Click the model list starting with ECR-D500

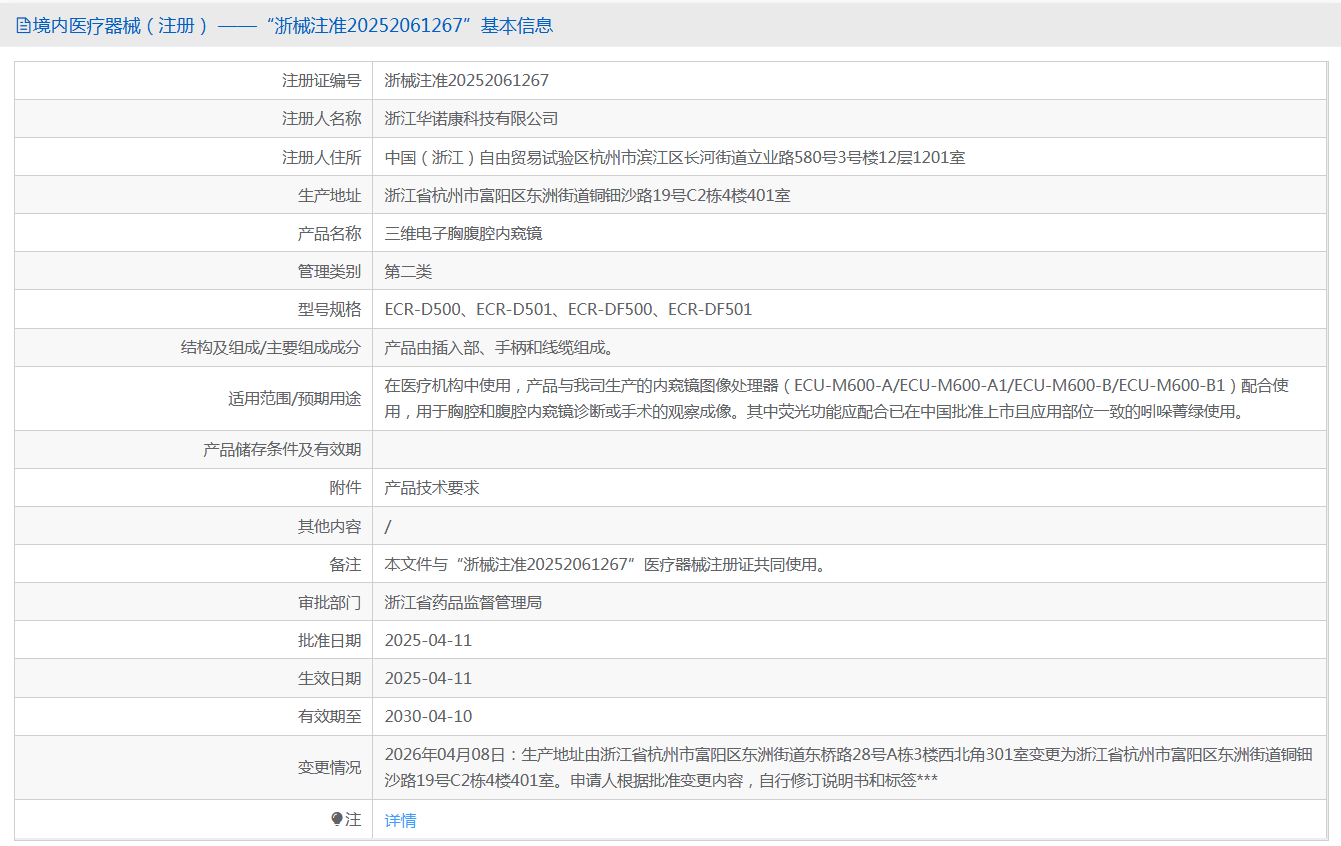(568, 309)
